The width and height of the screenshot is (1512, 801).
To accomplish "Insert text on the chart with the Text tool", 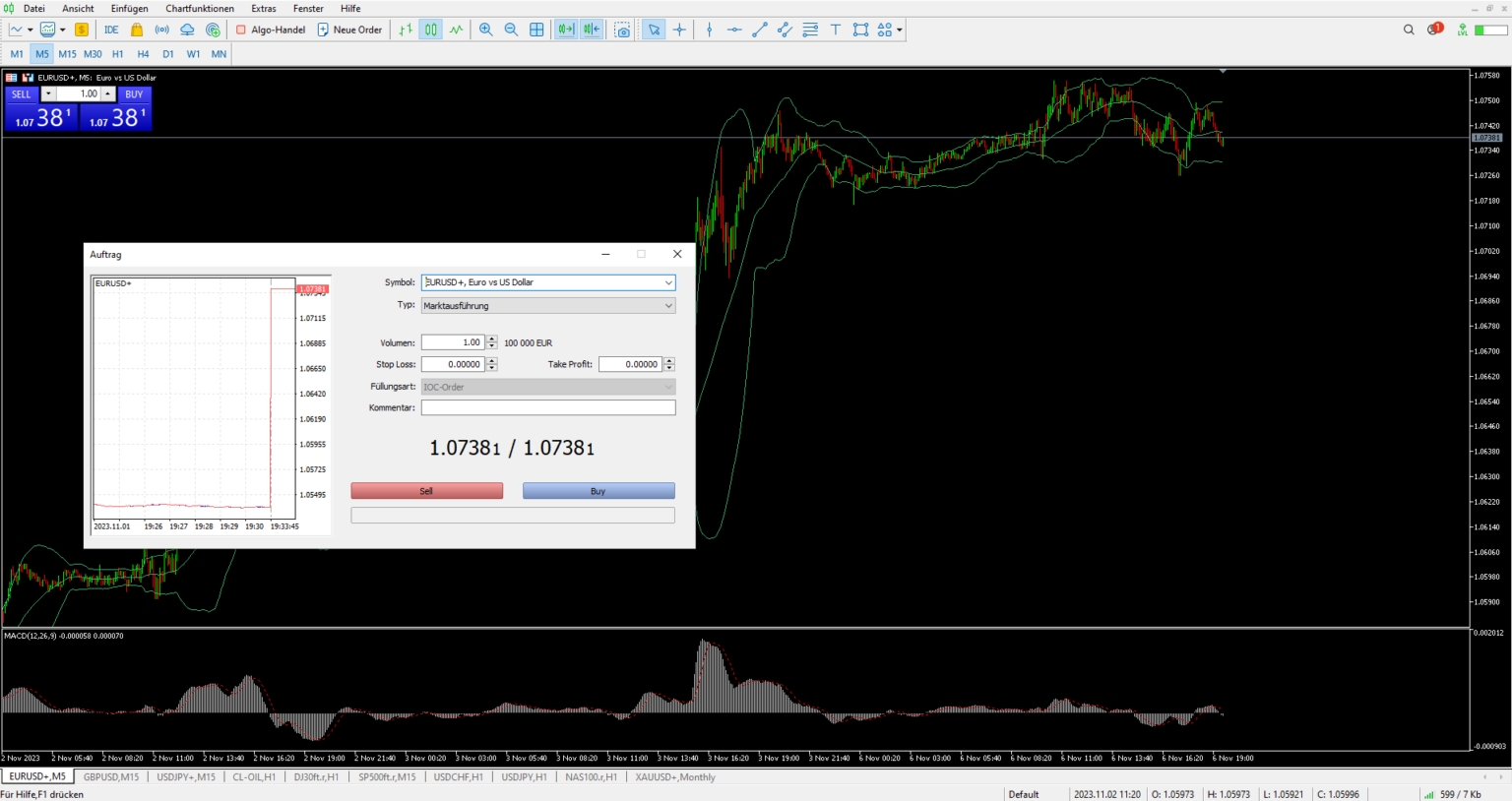I will (835, 30).
